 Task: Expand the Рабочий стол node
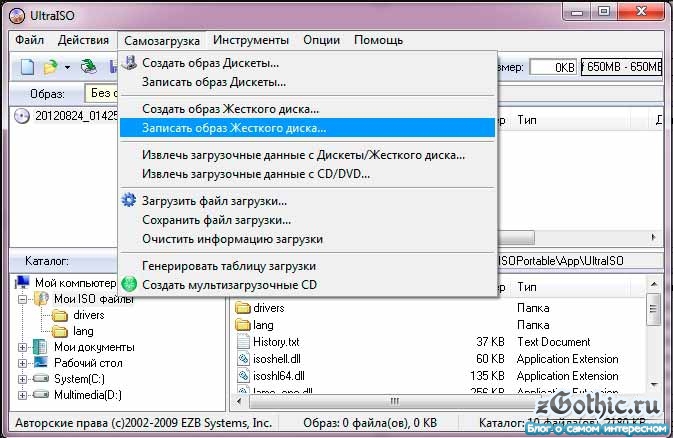click(x=22, y=363)
